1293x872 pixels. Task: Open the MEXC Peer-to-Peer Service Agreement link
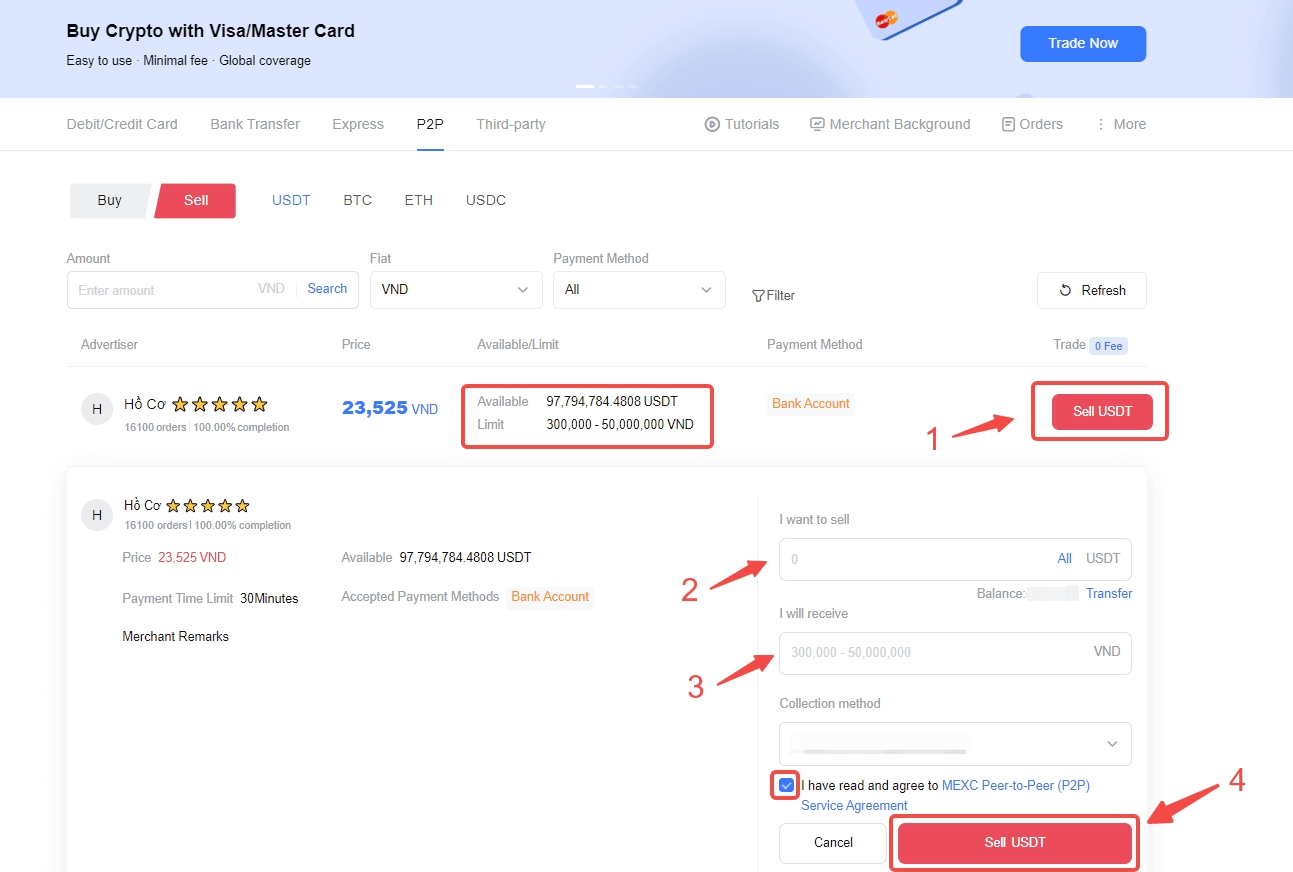tap(1015, 786)
